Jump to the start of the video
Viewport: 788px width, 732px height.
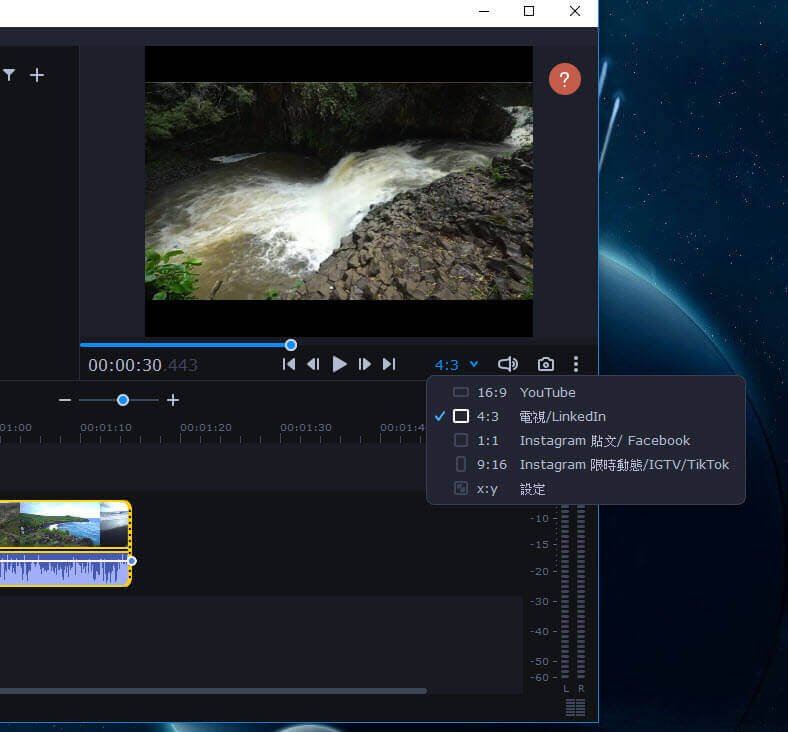pos(289,364)
